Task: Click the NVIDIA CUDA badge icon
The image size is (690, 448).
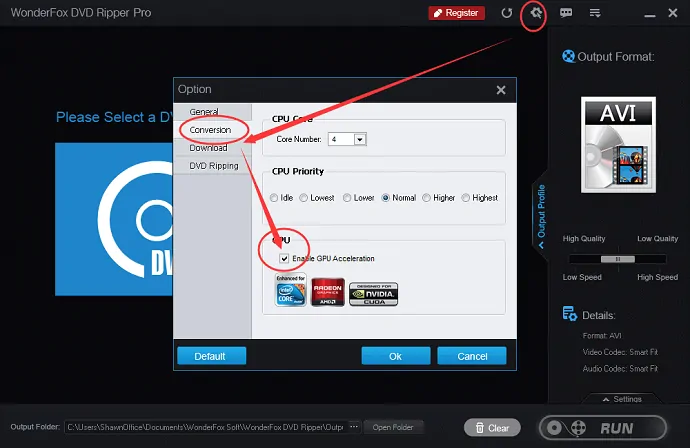Action: (x=374, y=294)
